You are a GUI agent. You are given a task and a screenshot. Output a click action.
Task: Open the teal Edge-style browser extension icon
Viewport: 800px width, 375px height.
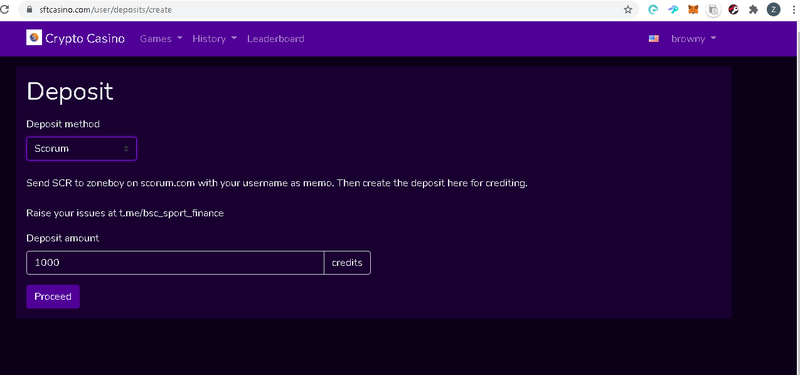tap(653, 10)
